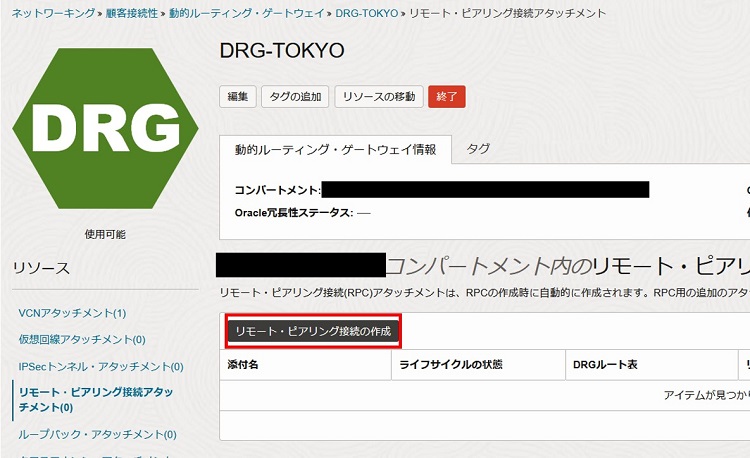Open ネットワーキング breadcrumb link
This screenshot has width=750, height=458.
[54, 14]
